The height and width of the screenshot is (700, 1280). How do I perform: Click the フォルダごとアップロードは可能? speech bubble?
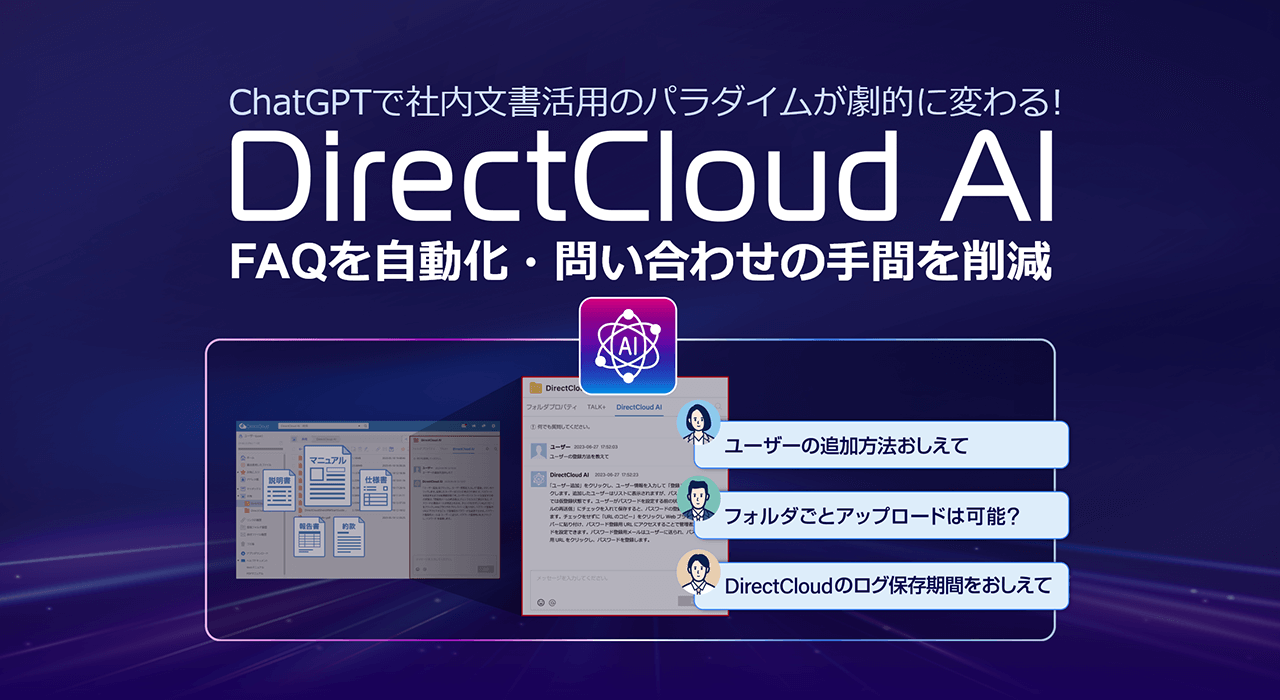click(883, 516)
